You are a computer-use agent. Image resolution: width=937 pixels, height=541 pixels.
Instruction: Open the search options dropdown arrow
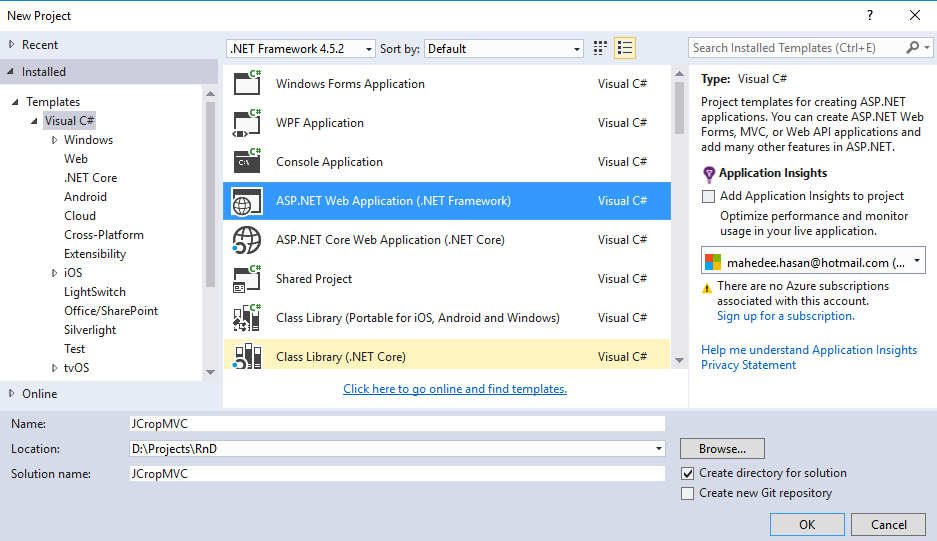pyautogui.click(x=927, y=47)
